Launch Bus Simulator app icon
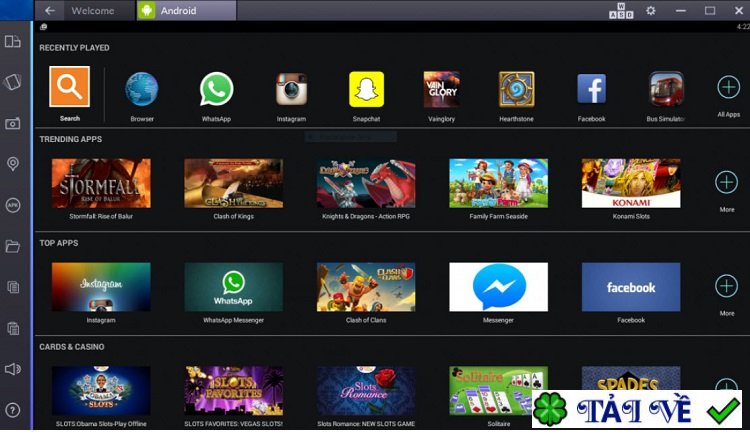Screen dimensions: 750x436 click(666, 89)
